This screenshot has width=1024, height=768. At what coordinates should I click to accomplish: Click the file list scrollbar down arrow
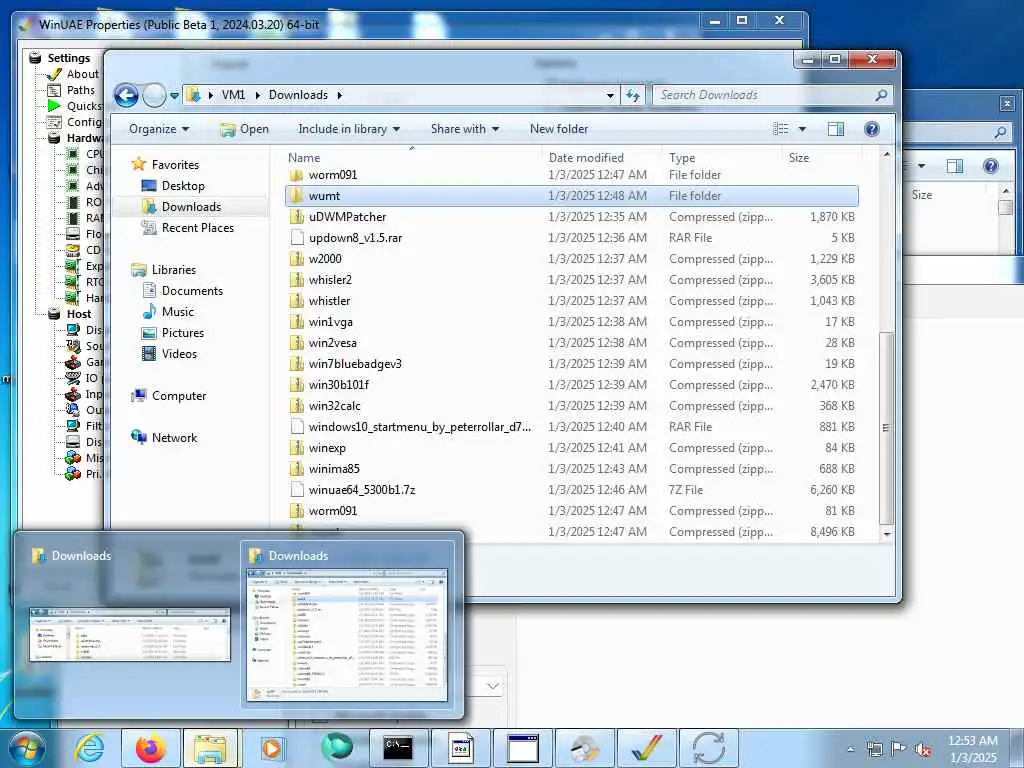tap(886, 534)
